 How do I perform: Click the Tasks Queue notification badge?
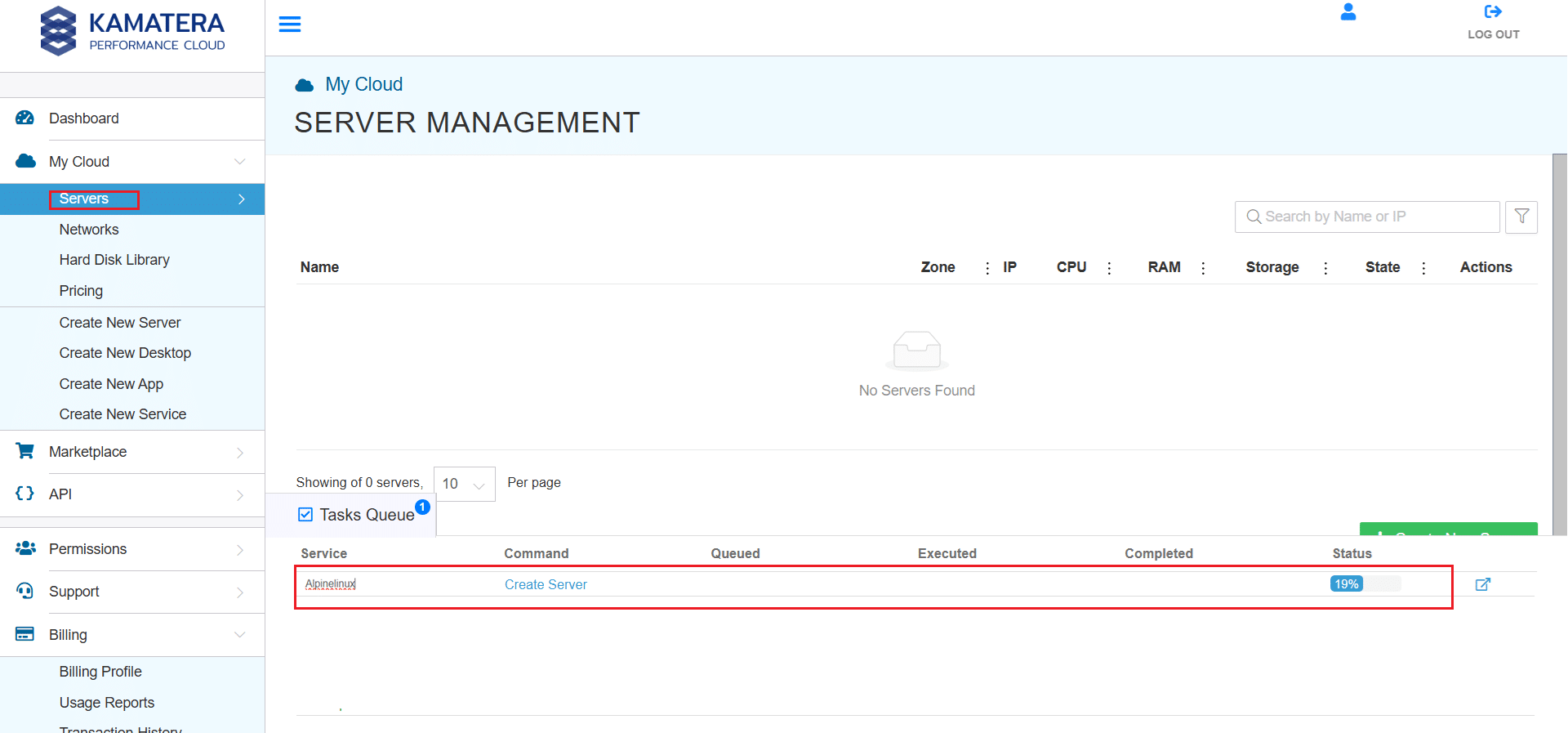(x=422, y=507)
